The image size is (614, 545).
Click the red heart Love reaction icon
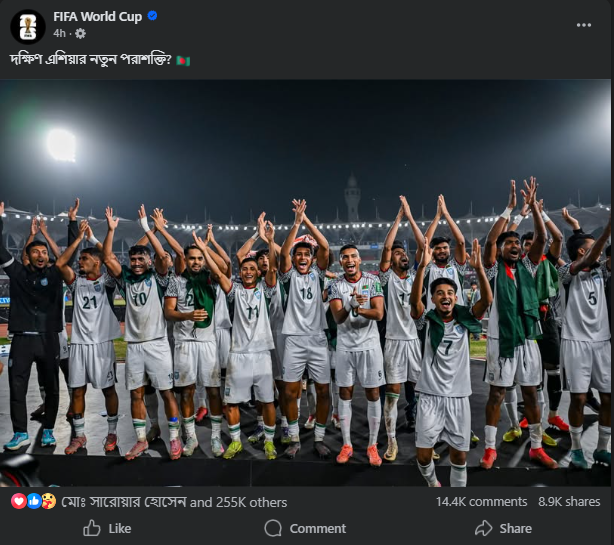coord(19,501)
